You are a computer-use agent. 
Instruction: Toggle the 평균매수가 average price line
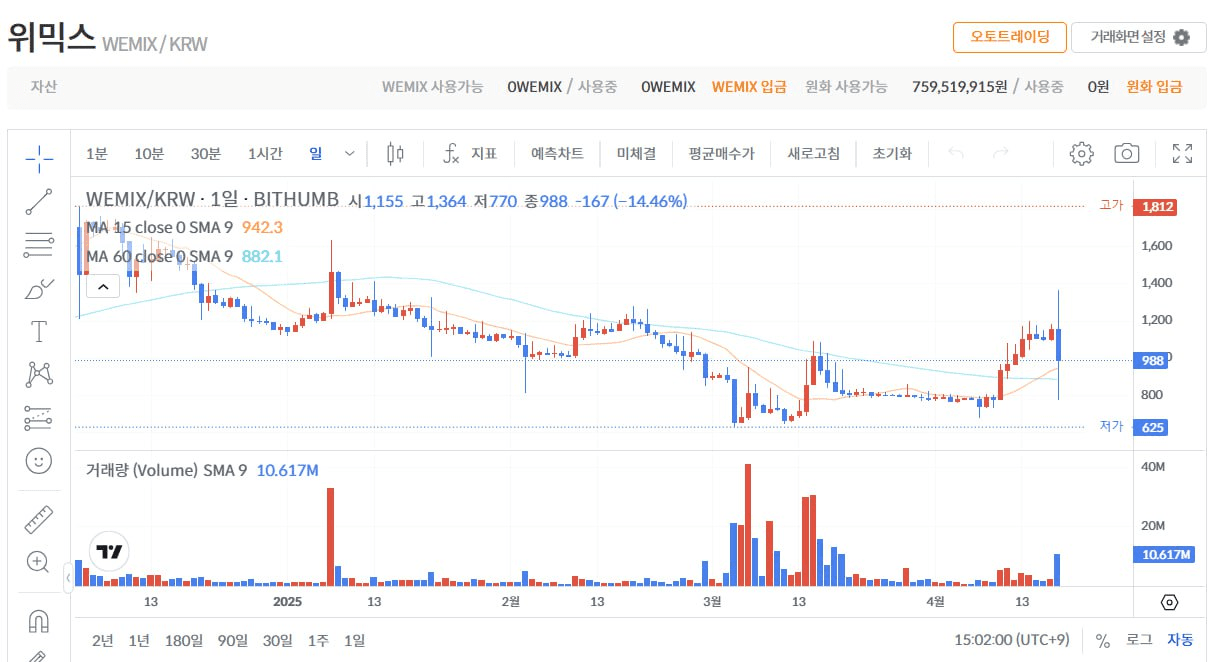(721, 154)
